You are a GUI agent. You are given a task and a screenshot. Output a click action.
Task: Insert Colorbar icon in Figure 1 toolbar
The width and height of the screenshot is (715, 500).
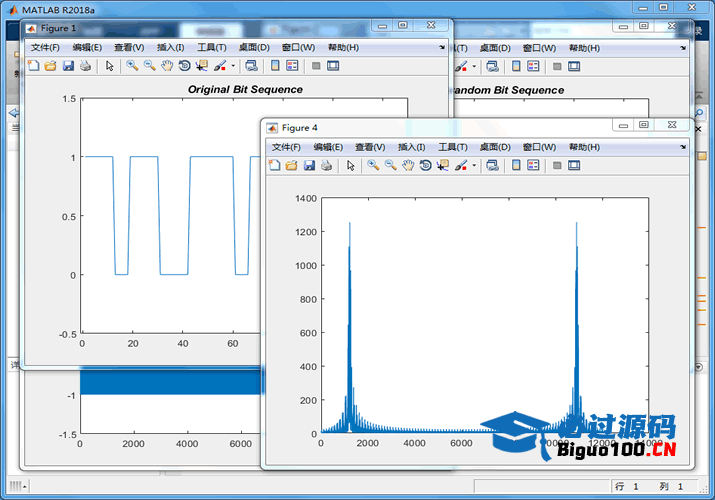(275, 66)
